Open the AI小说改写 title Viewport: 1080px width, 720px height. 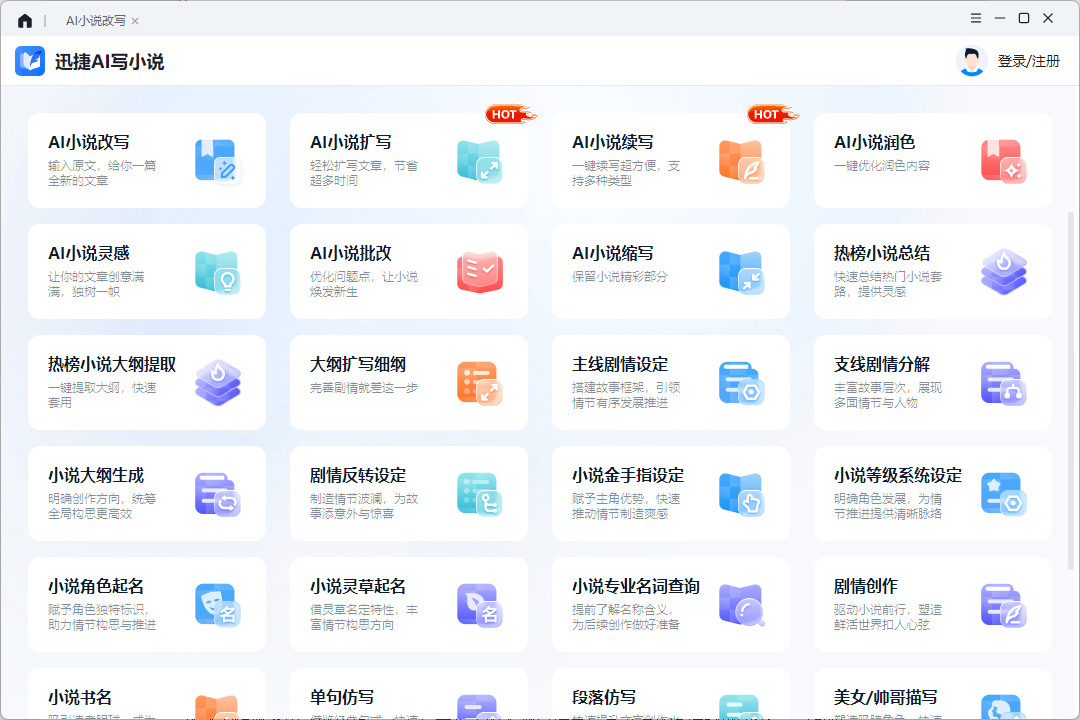point(89,142)
